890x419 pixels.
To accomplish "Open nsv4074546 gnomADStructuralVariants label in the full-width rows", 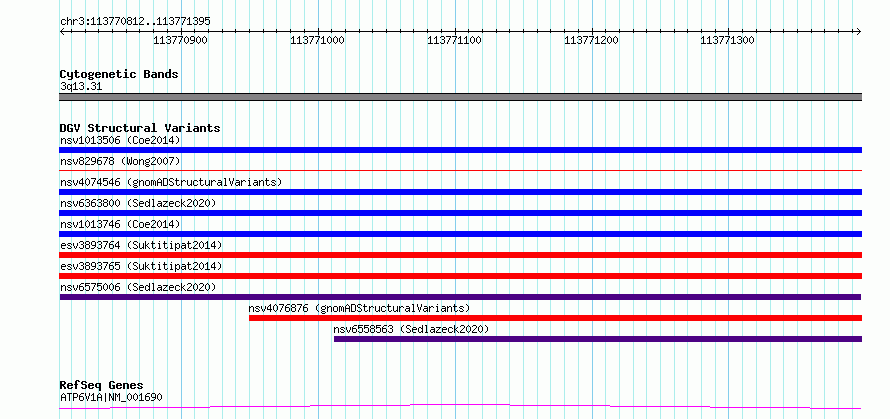I will click(x=171, y=182).
